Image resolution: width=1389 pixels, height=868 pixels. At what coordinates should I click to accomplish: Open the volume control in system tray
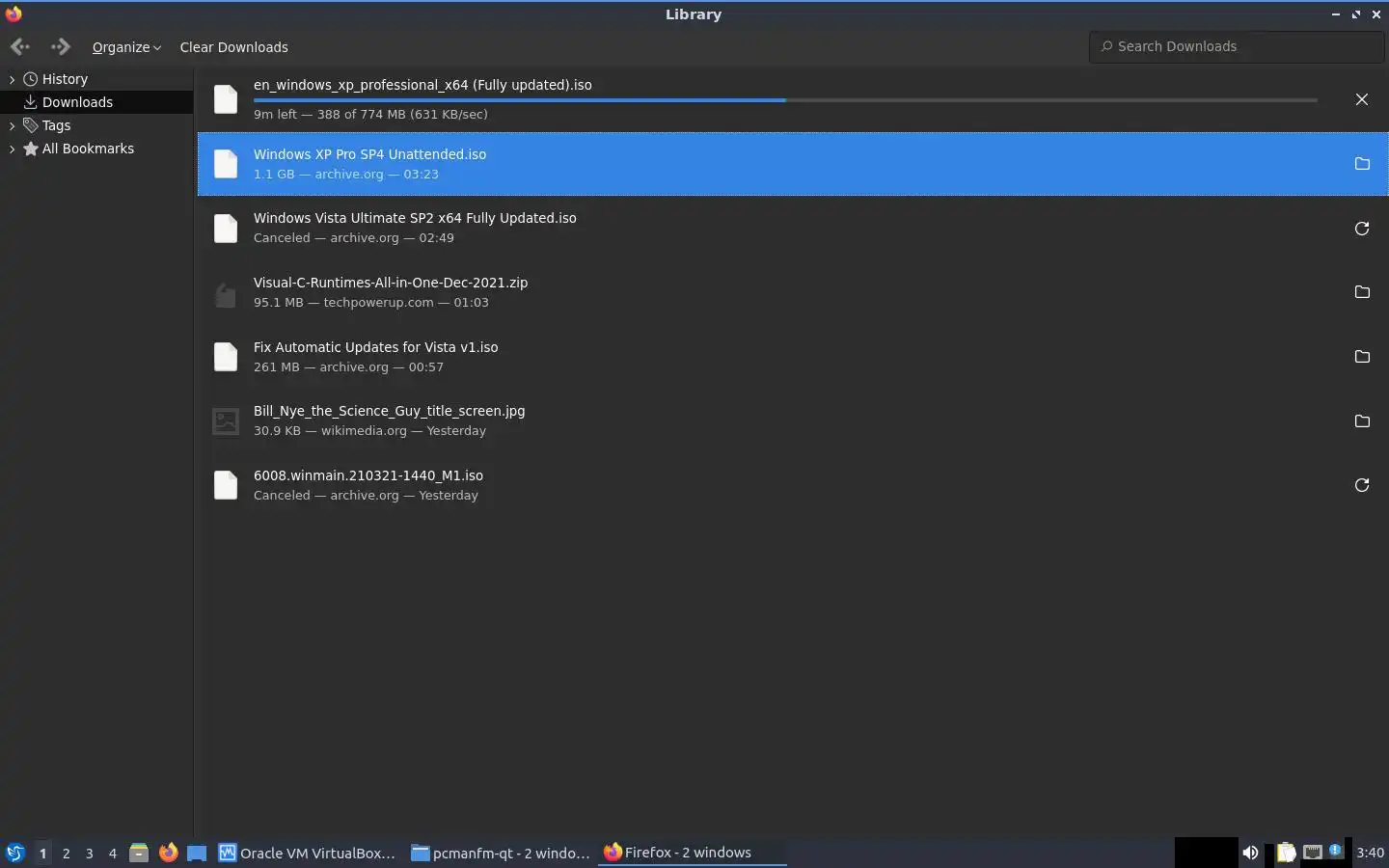[1250, 853]
